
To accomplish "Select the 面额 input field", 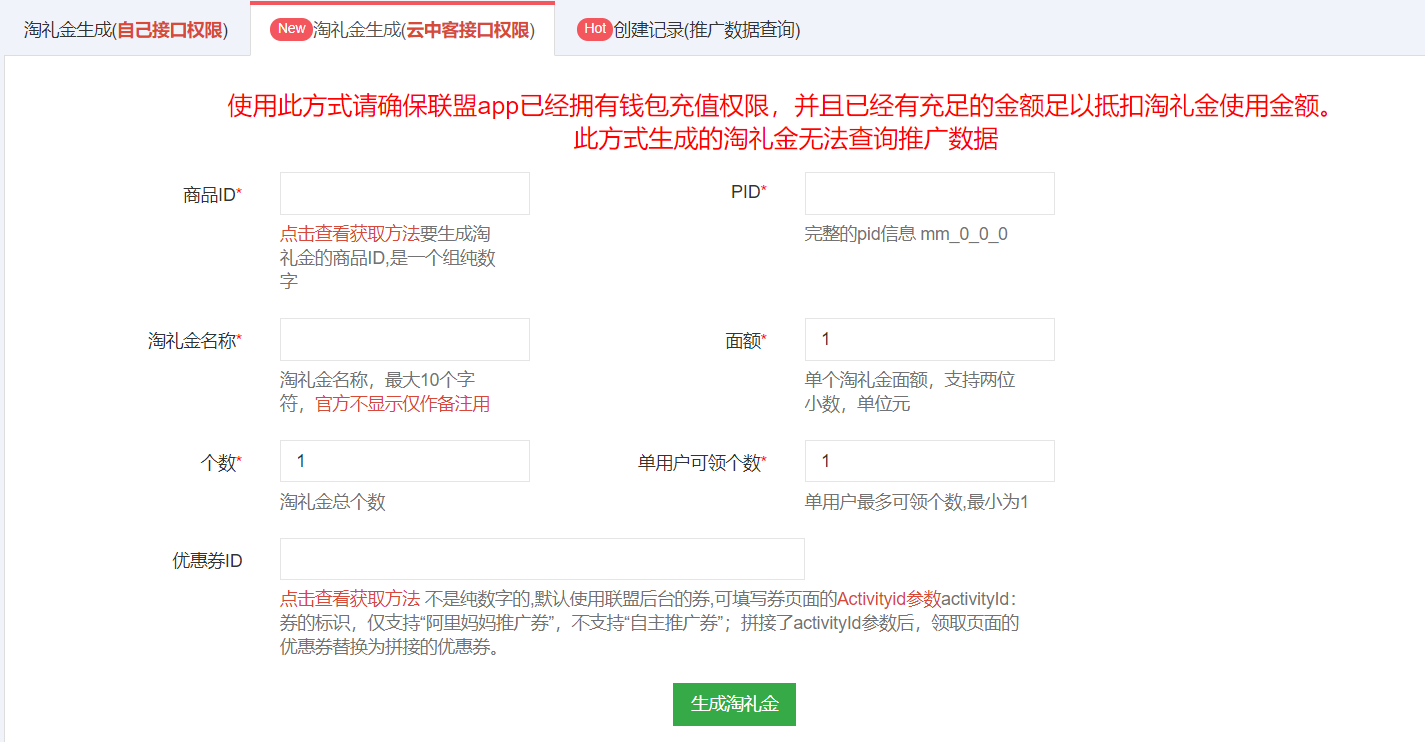I will coord(930,340).
